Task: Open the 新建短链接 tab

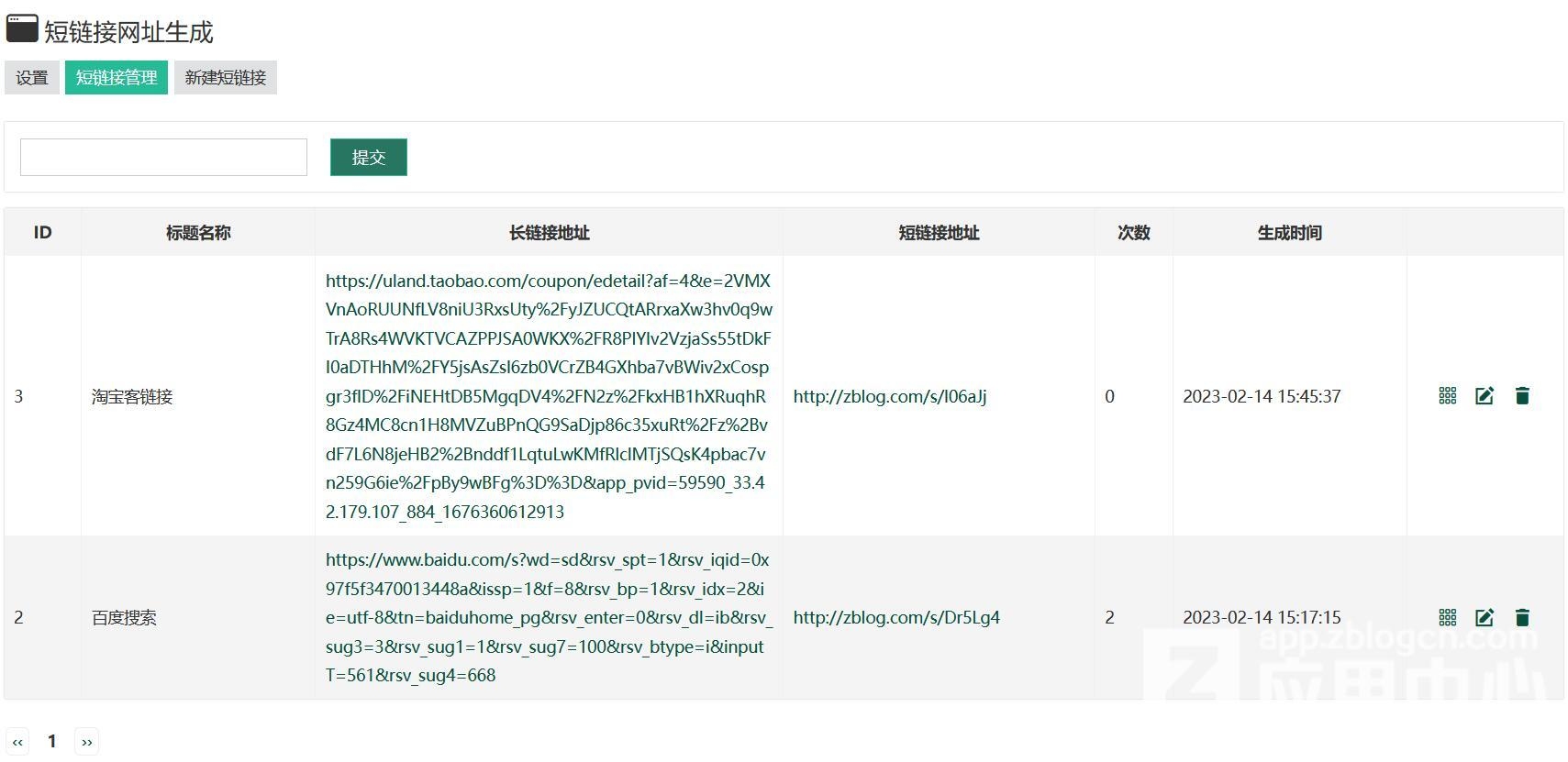Action: point(226,78)
